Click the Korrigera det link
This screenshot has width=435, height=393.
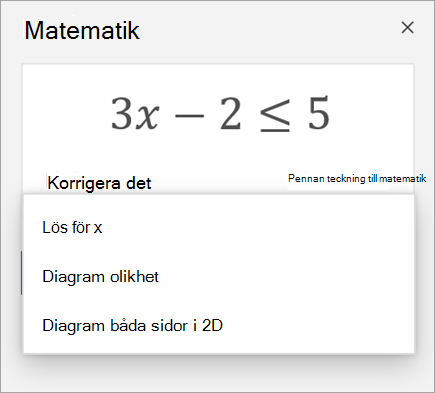(x=99, y=183)
